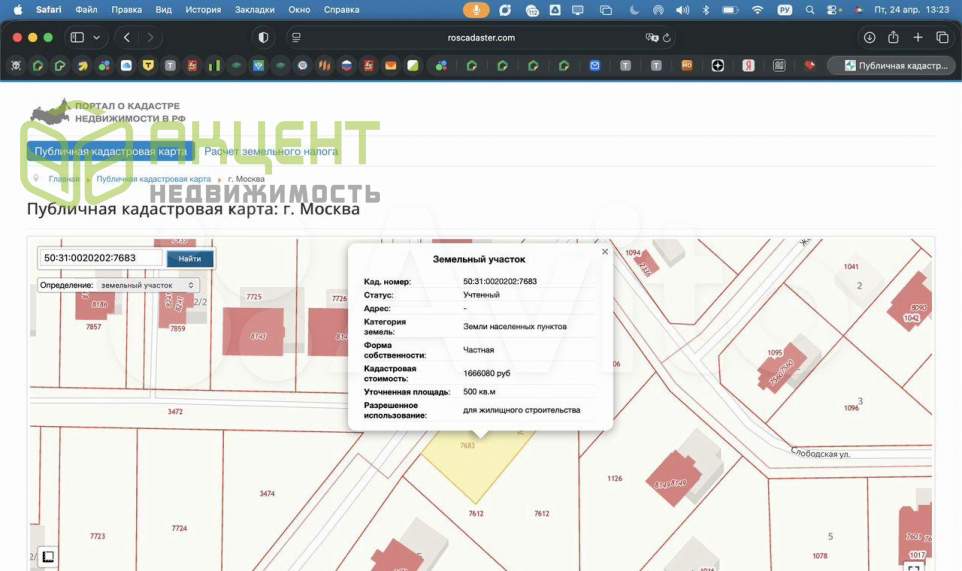Follow the Главная breadcrumb link
The image size is (962, 571).
pos(64,178)
